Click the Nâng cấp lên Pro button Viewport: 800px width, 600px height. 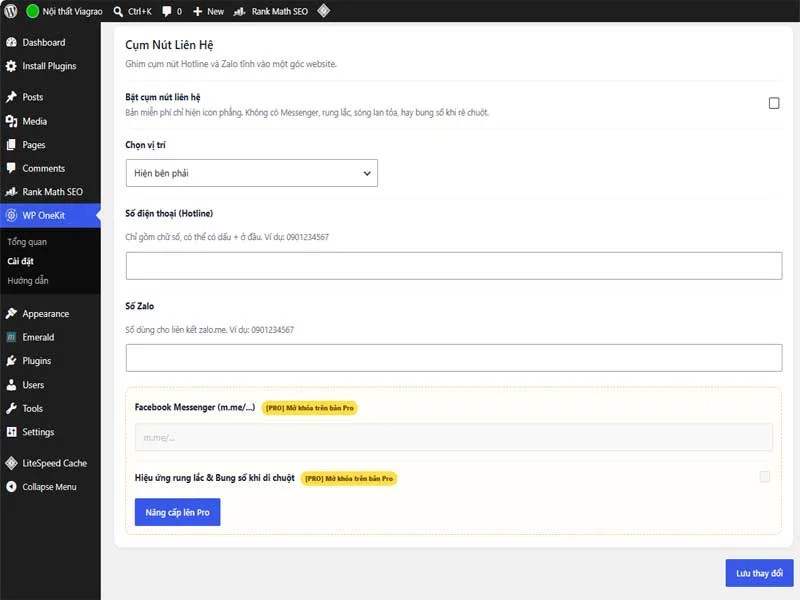178,512
